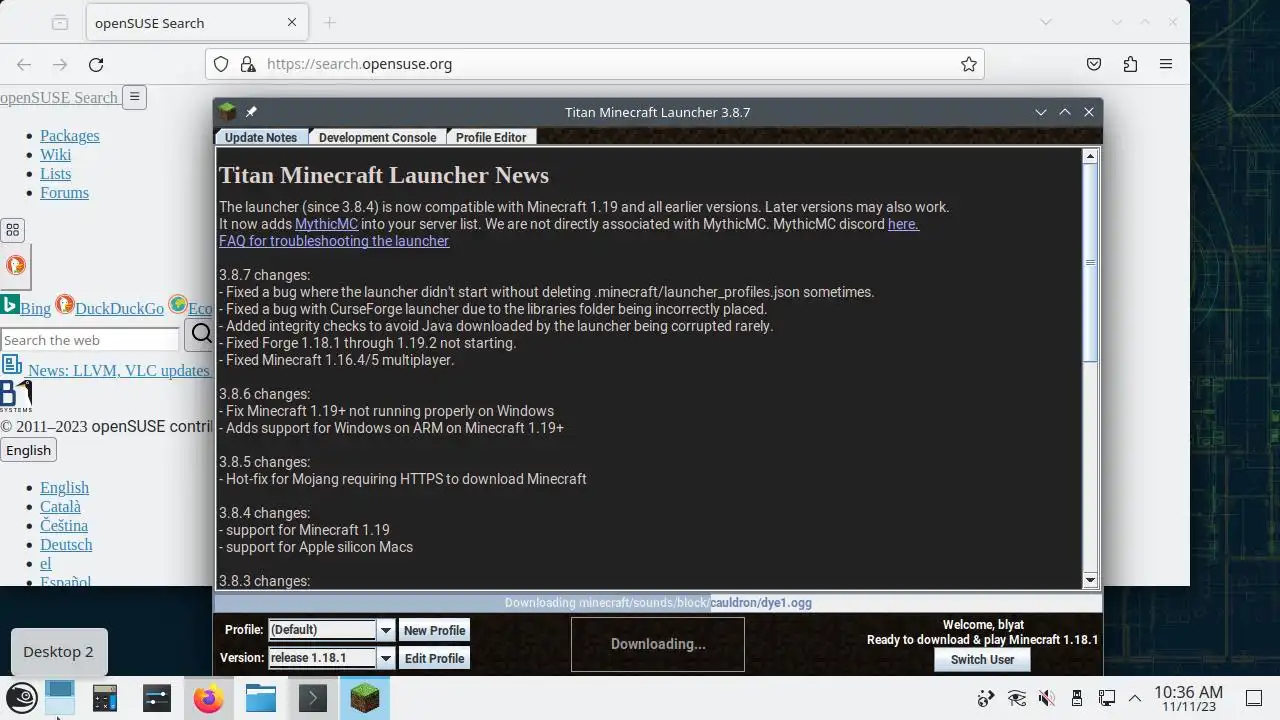Bookmark this page with the star icon
Screen dimensions: 1280x720
(968, 64)
